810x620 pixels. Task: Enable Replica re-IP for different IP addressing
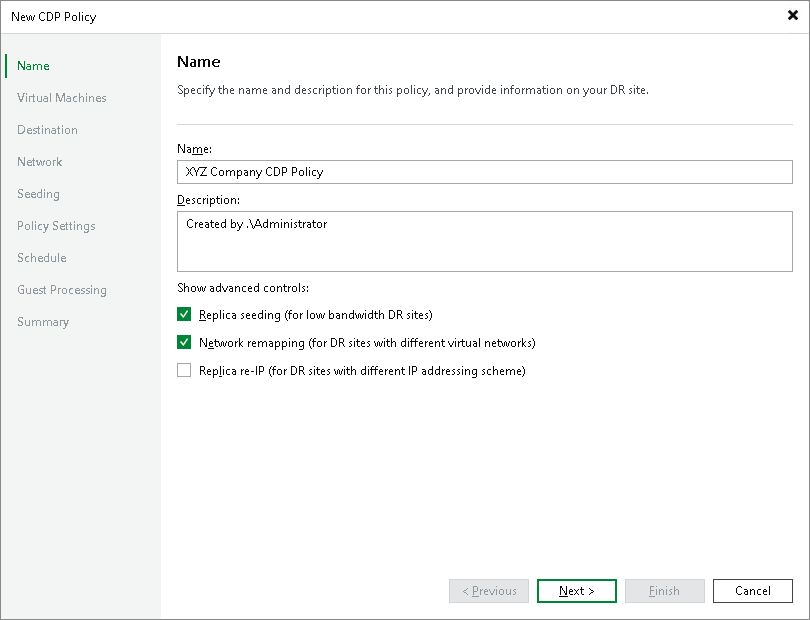(184, 369)
